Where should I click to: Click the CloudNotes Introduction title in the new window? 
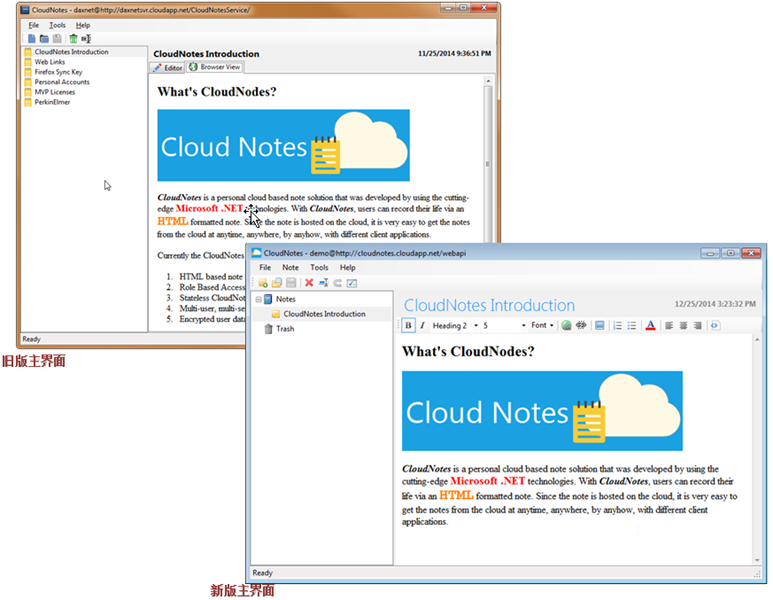point(489,305)
